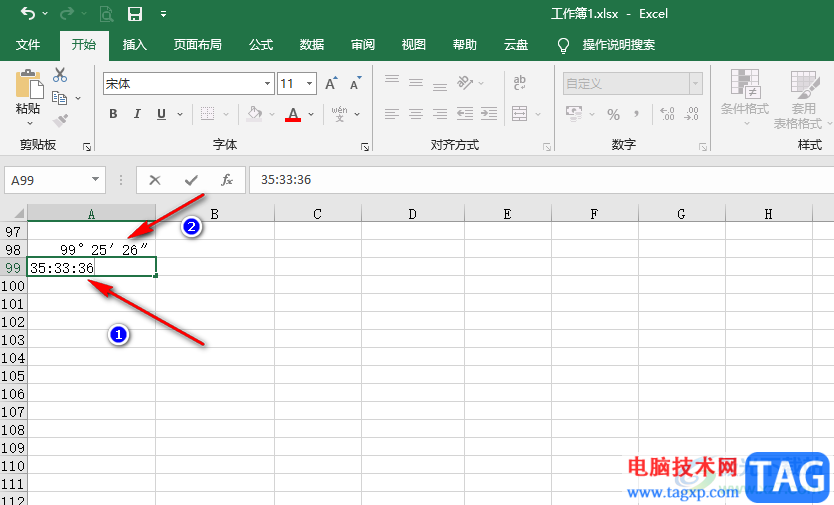Screen dimensions: 834x505
Task: Expand the Paste options arrow
Action: 30,123
